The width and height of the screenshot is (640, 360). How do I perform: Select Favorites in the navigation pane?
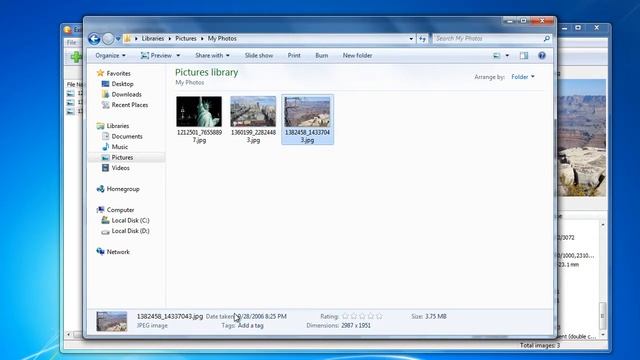118,73
